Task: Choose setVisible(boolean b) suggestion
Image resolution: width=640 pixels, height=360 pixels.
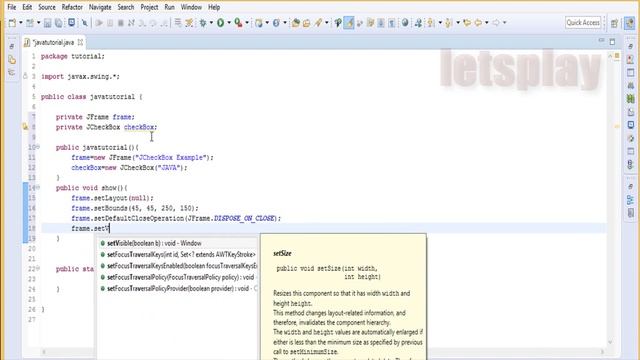Action: coord(178,243)
